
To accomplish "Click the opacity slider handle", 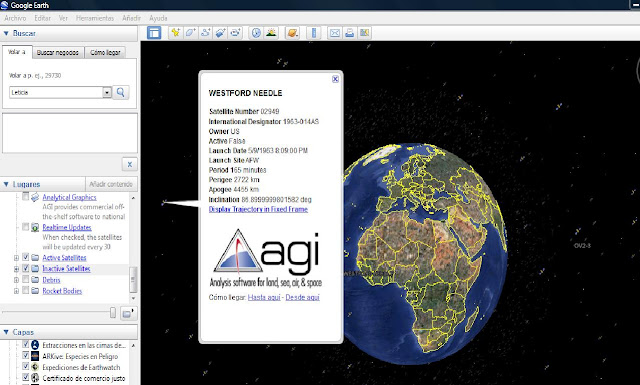I will pyautogui.click(x=113, y=313).
